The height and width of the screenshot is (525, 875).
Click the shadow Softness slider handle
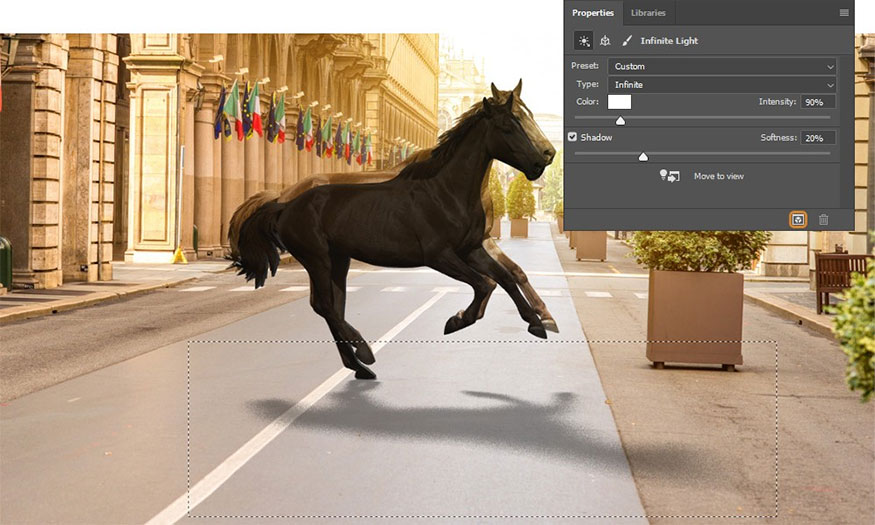click(x=643, y=156)
